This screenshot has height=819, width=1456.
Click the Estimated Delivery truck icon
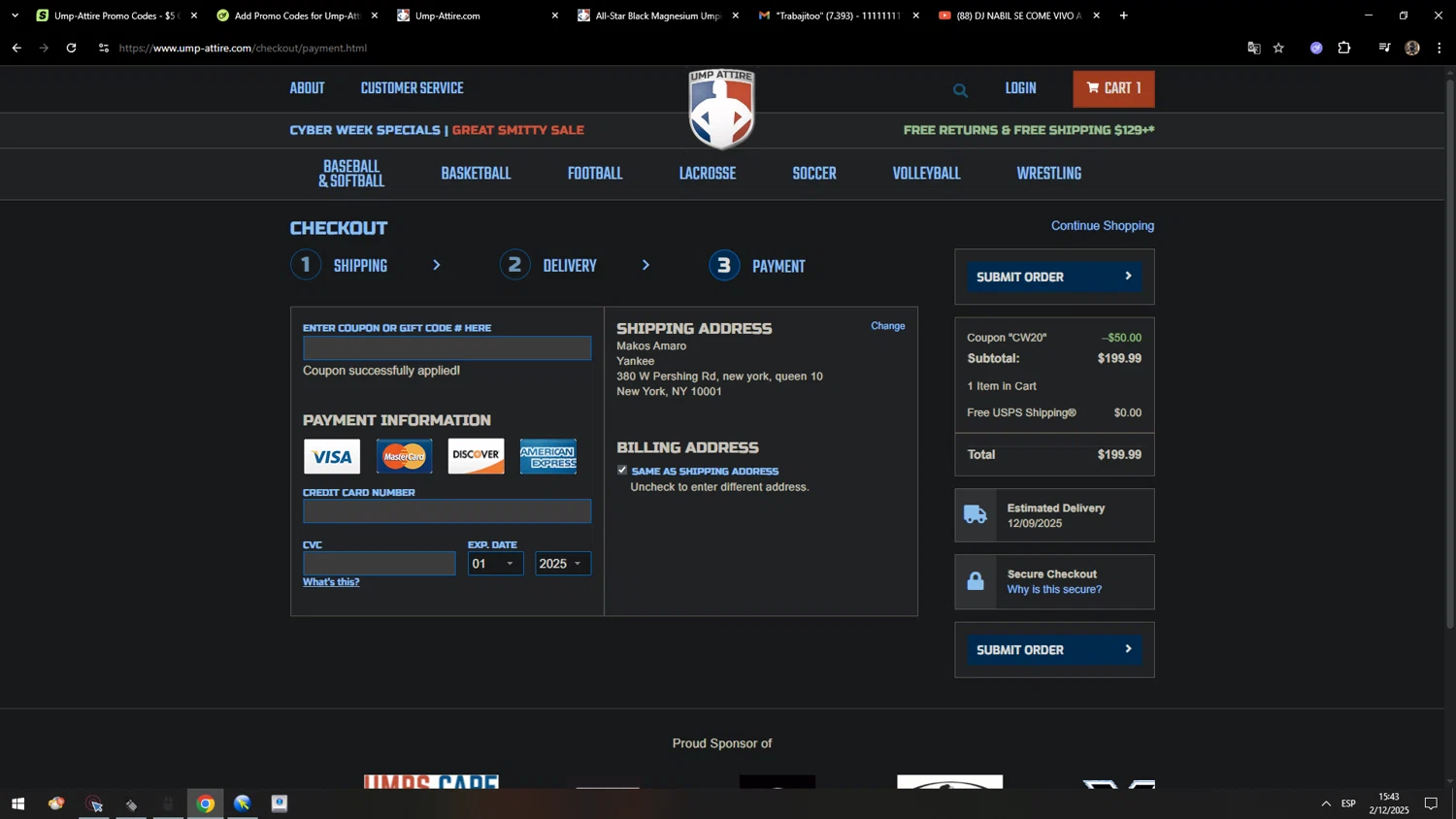click(976, 515)
